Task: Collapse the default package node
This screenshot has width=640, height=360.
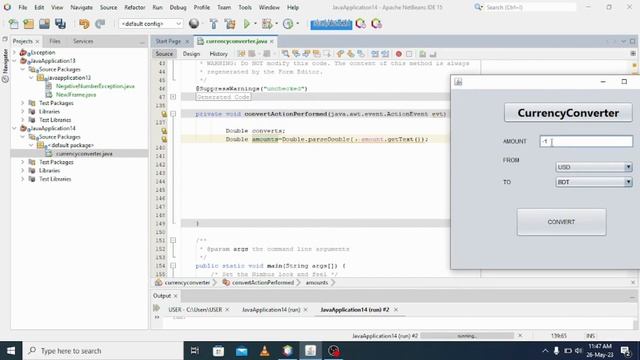Action: click(31, 145)
